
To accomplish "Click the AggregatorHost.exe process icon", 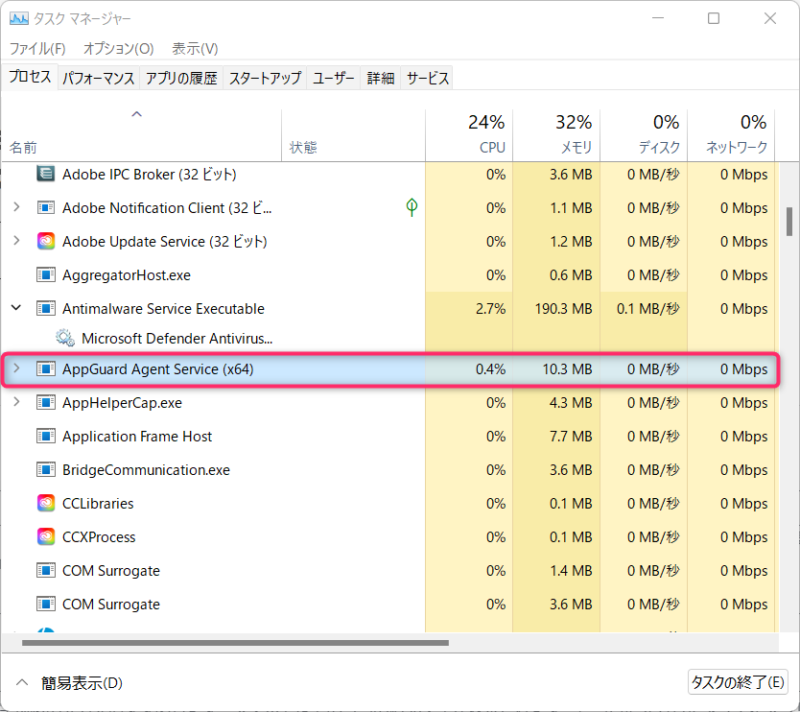I will tap(45, 275).
